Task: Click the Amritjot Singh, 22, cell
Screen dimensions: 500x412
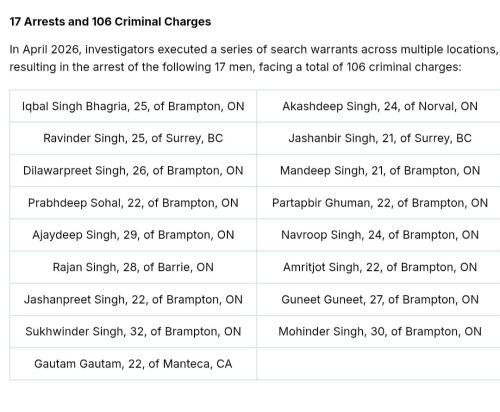Action: (378, 267)
